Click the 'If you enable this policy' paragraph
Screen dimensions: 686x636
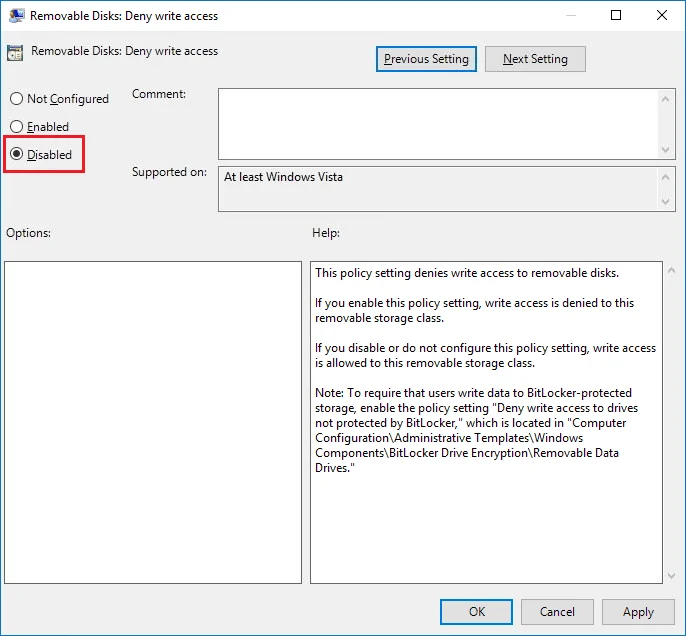click(x=474, y=310)
